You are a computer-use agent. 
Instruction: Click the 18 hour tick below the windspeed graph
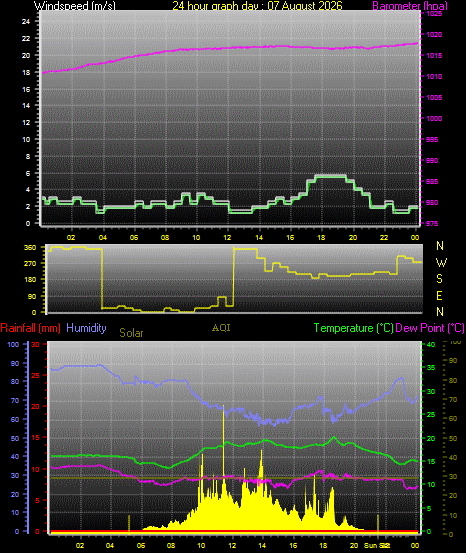(x=321, y=237)
